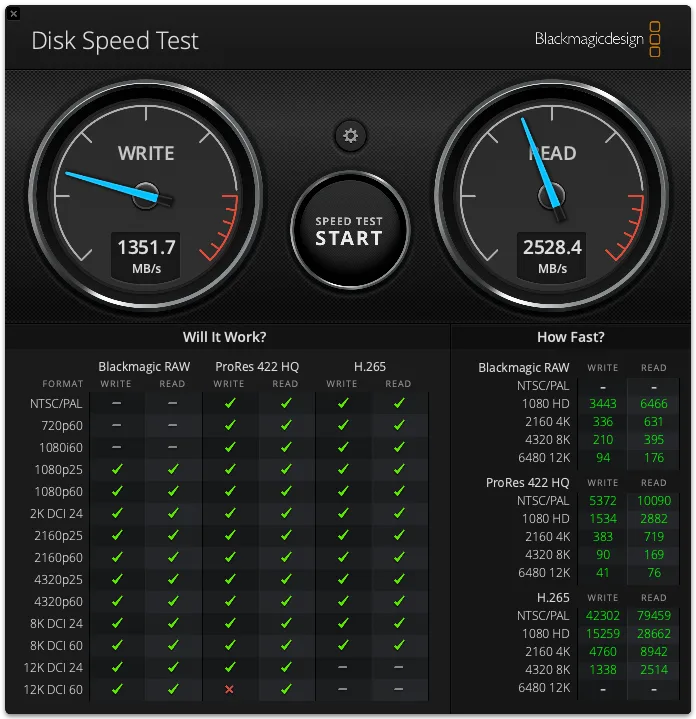Click the 720p60 H.265 write checkmark
696x719 pixels.
click(x=342, y=425)
